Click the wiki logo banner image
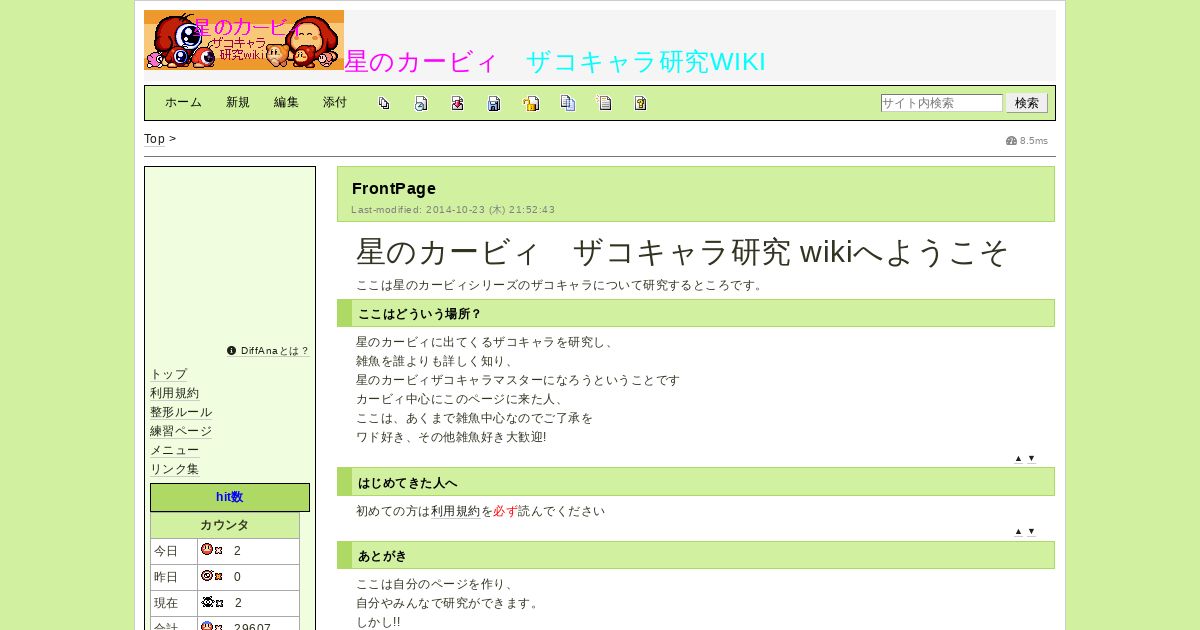This screenshot has height=630, width=1200. [x=244, y=40]
